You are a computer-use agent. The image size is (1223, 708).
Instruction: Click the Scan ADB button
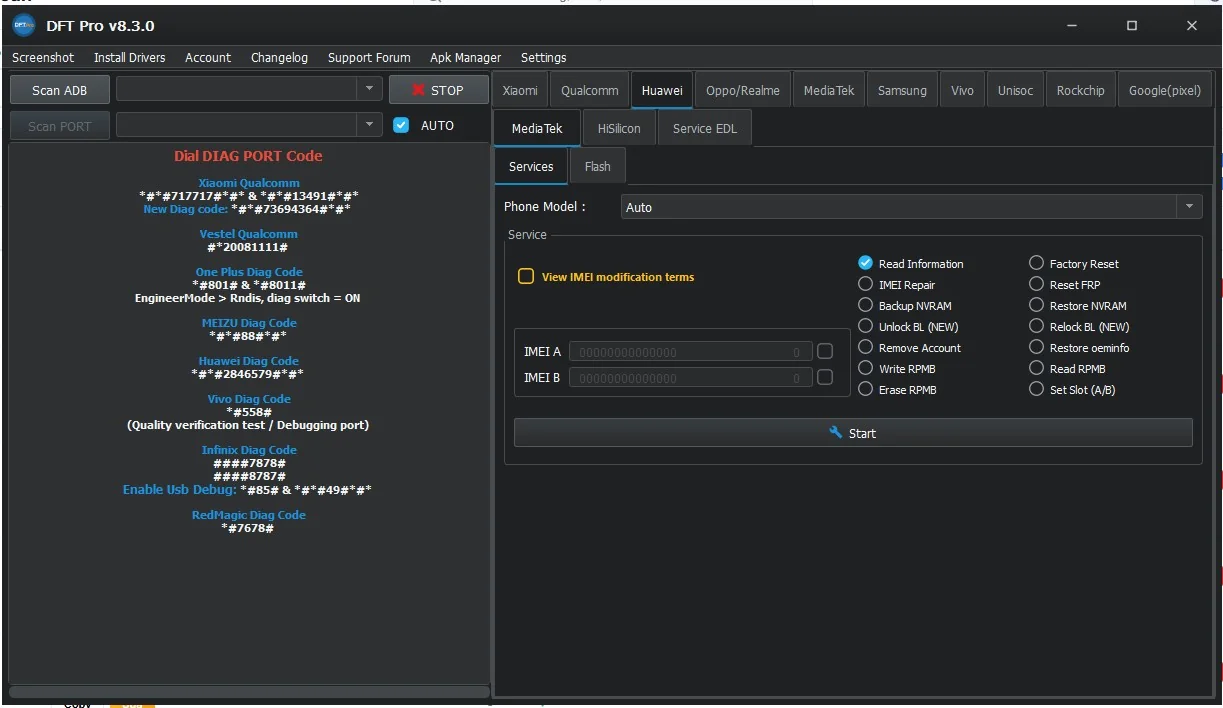60,90
